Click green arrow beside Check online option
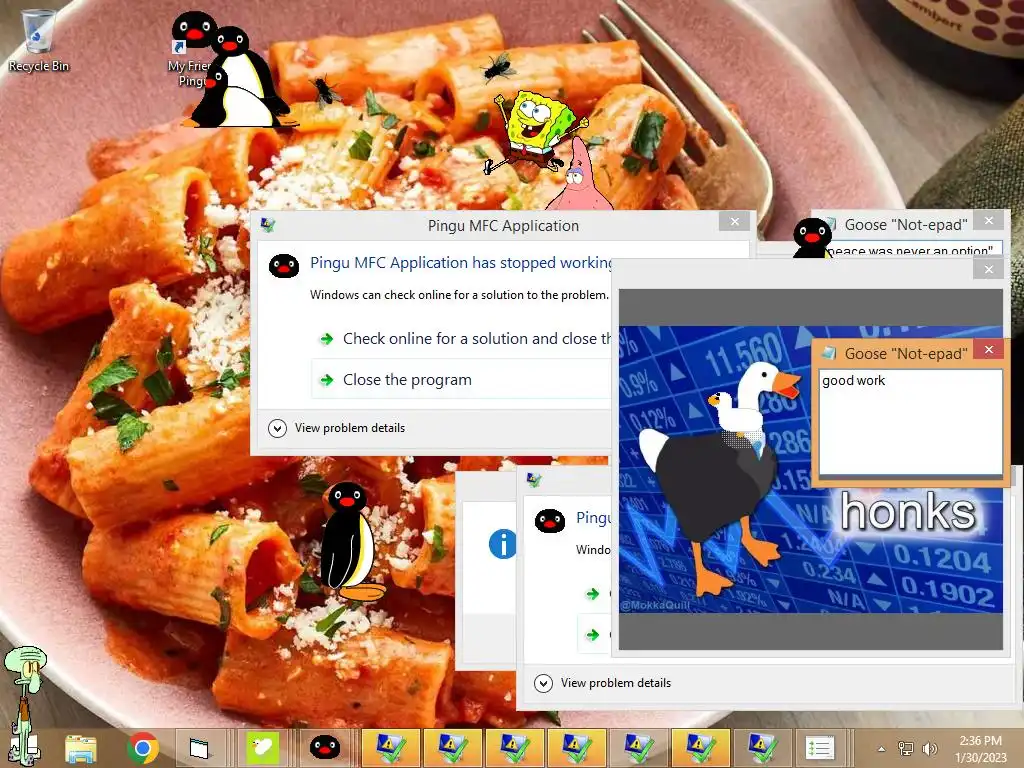This screenshot has width=1024, height=768. click(x=327, y=339)
